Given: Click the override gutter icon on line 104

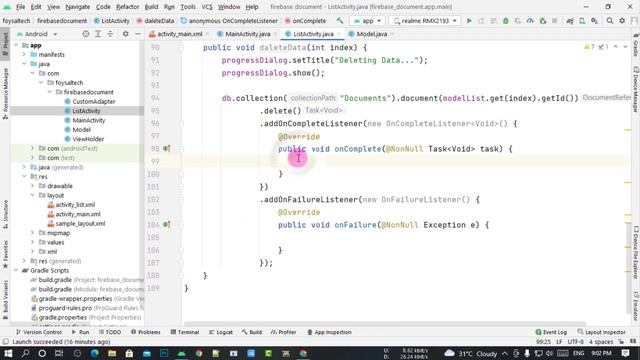Looking at the screenshot, I should (167, 224).
